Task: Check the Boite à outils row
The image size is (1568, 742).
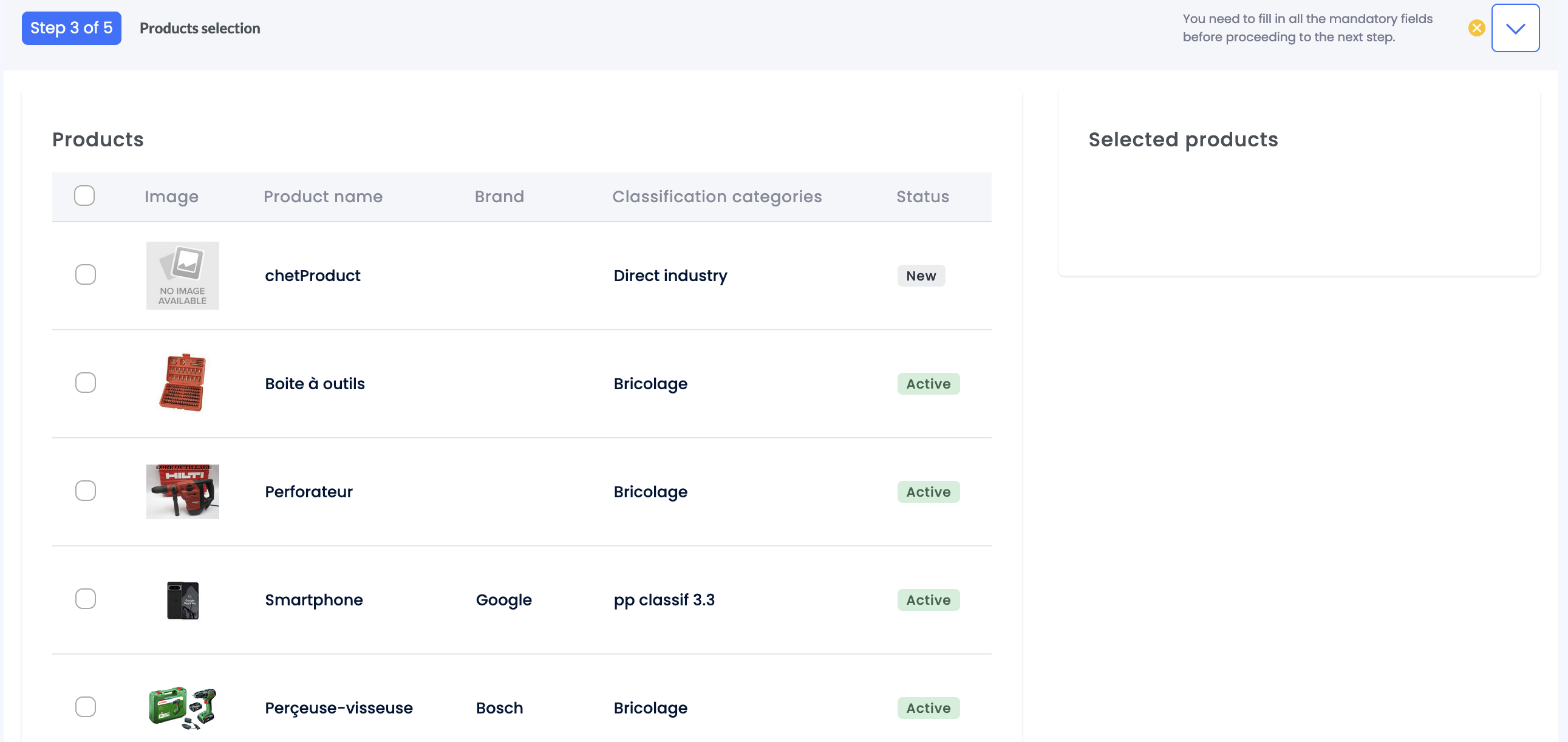Action: click(x=86, y=383)
